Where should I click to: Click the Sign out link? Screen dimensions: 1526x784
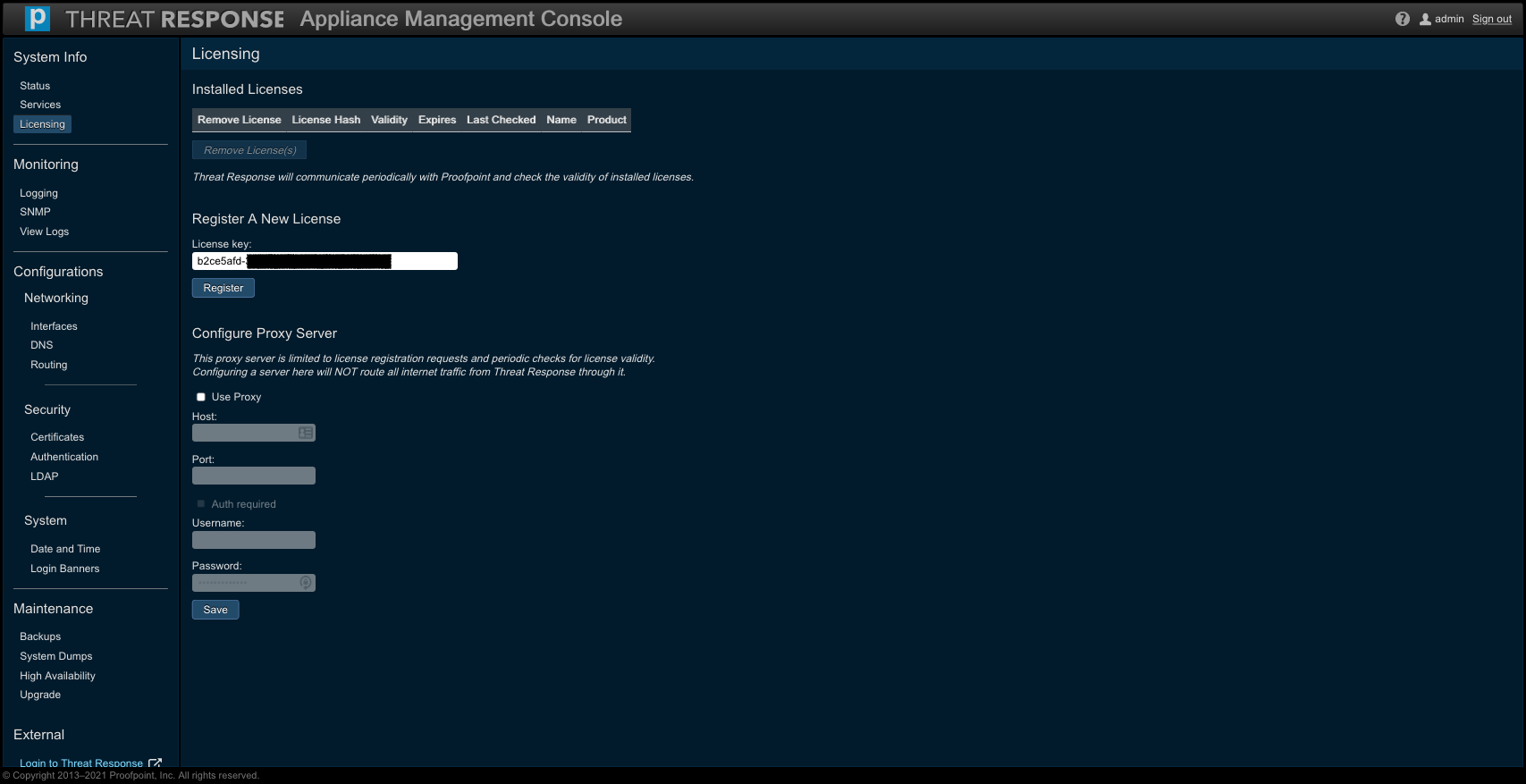(1492, 19)
